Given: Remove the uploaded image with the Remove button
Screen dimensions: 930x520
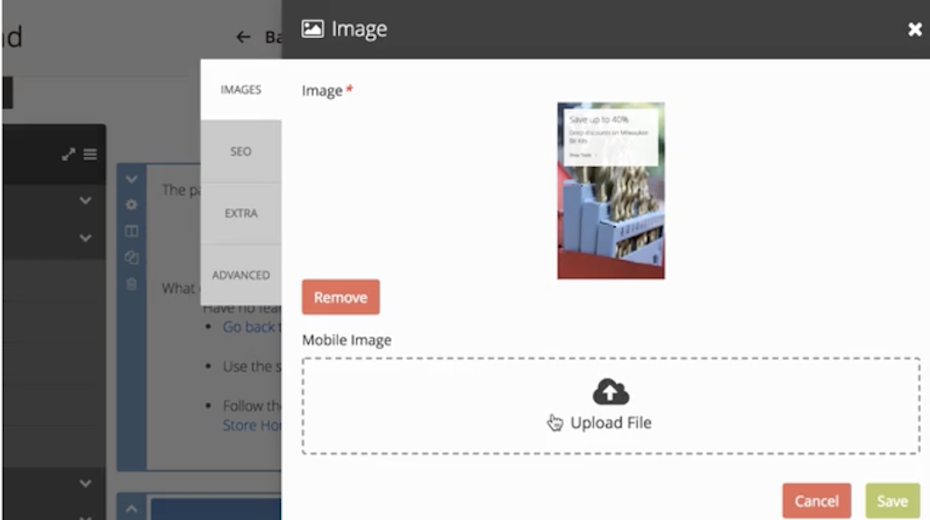Looking at the screenshot, I should tap(340, 297).
